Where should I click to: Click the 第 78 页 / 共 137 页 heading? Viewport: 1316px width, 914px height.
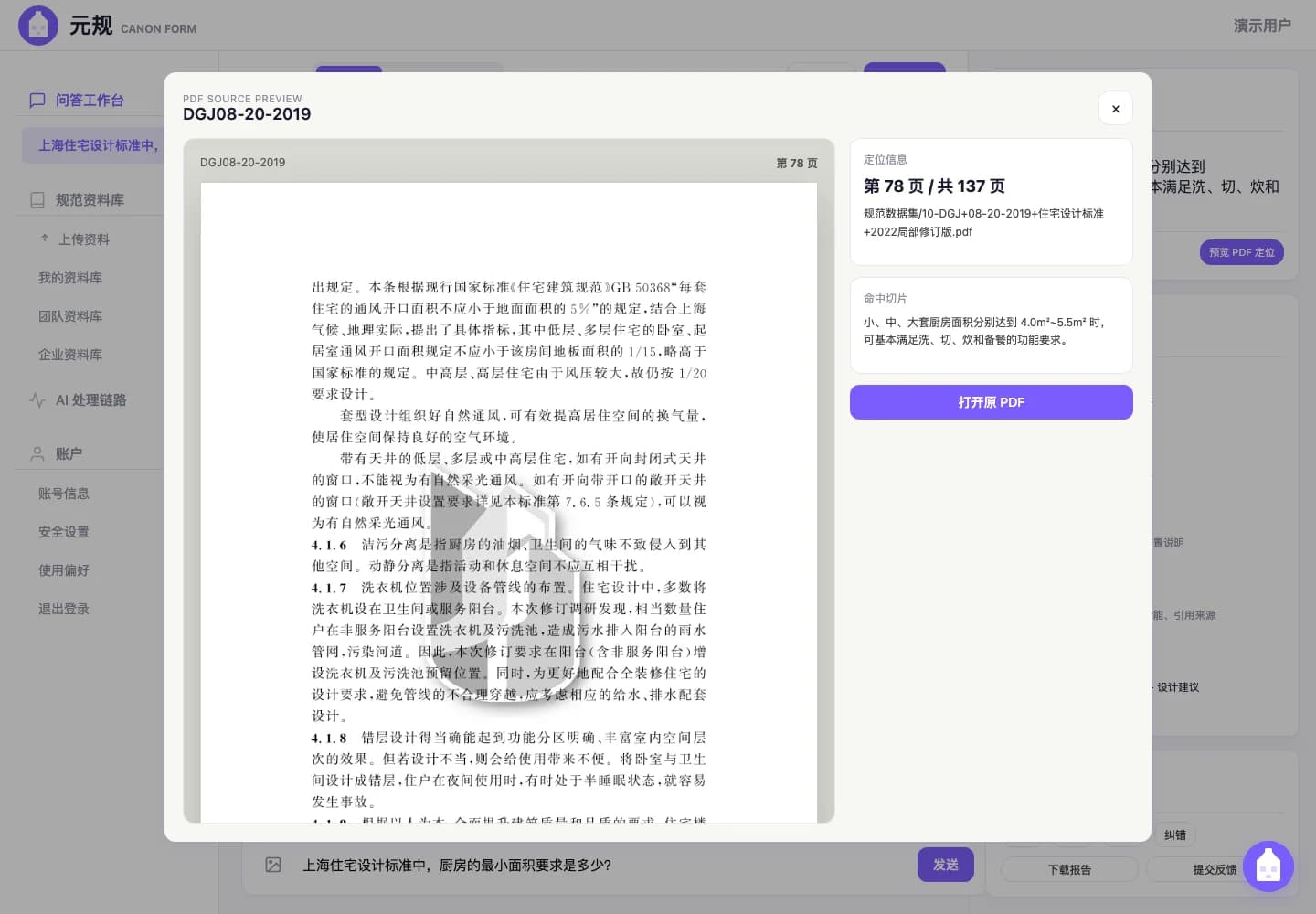(x=934, y=186)
